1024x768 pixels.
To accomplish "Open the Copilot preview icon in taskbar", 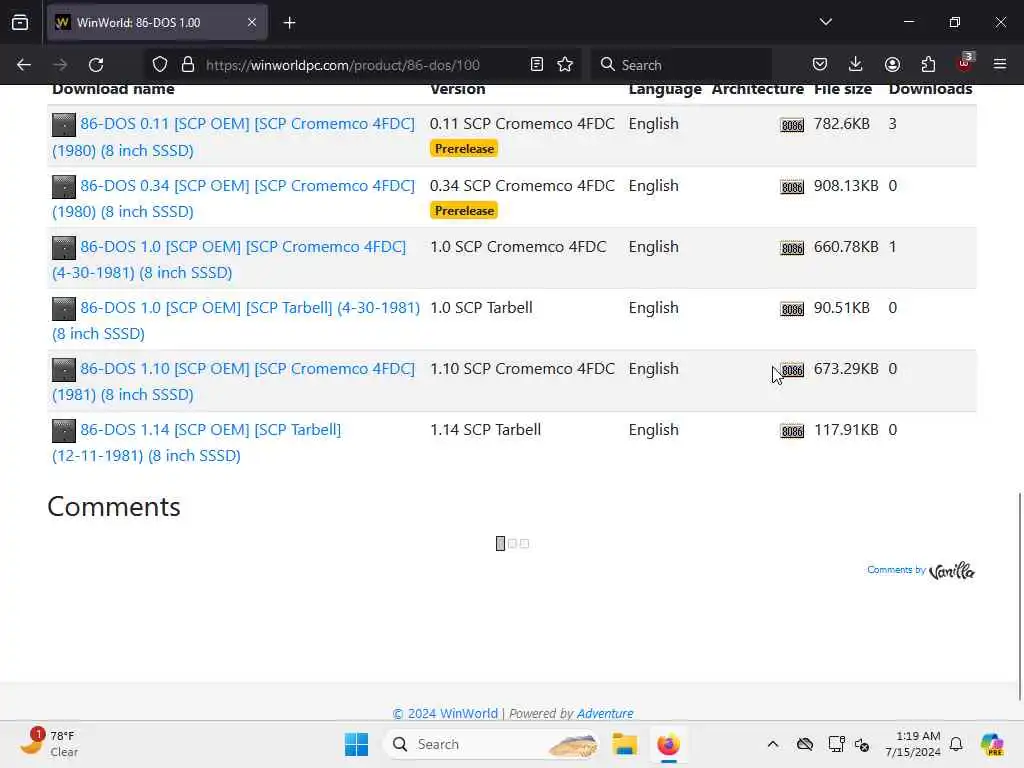I will pyautogui.click(x=992, y=744).
